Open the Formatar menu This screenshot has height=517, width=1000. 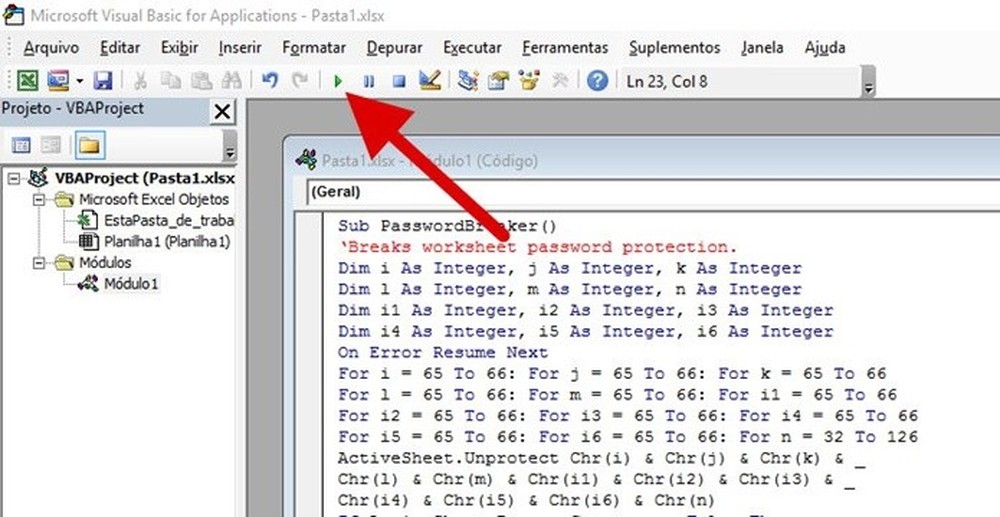[314, 48]
